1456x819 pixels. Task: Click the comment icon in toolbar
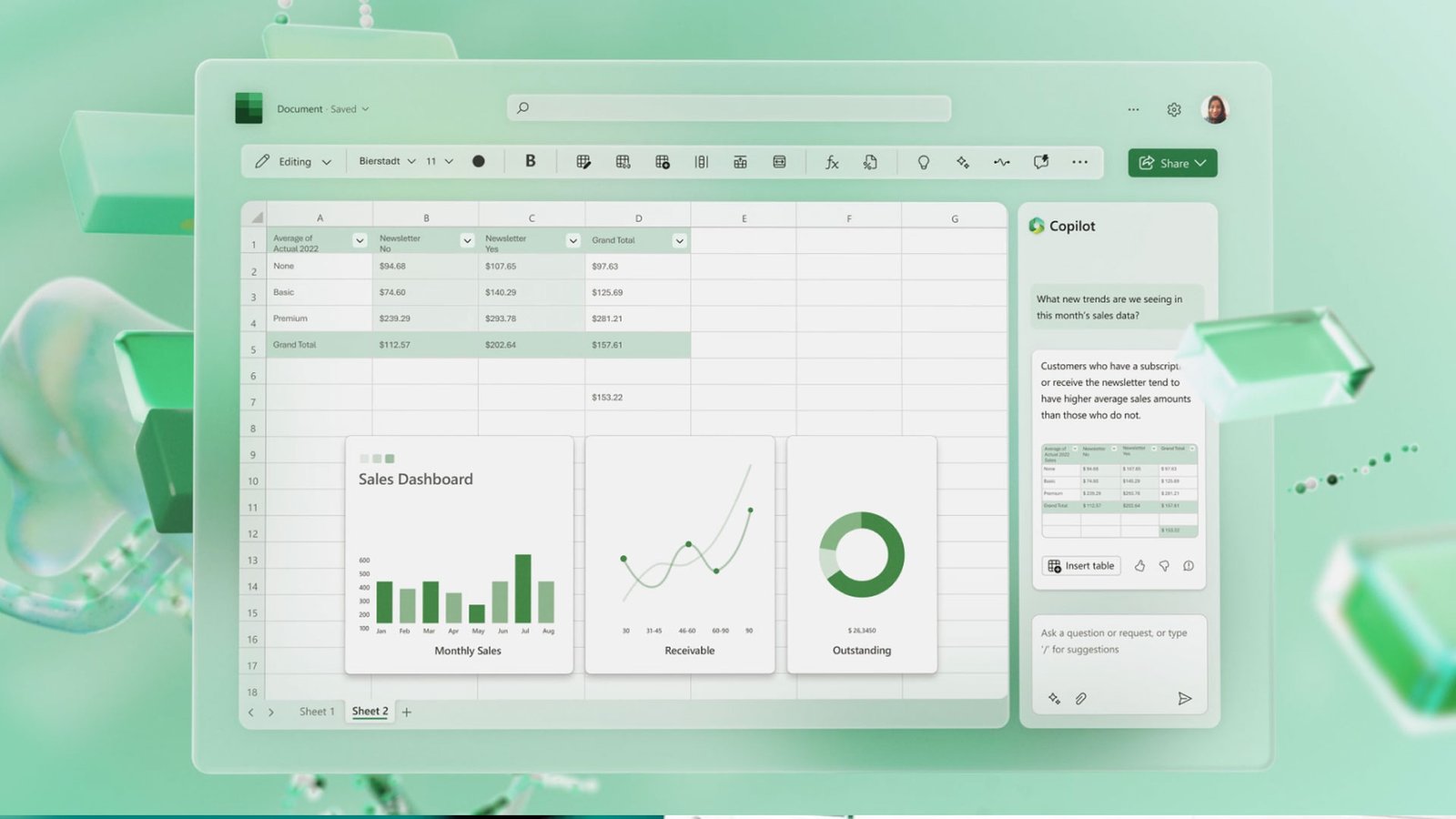(1041, 162)
